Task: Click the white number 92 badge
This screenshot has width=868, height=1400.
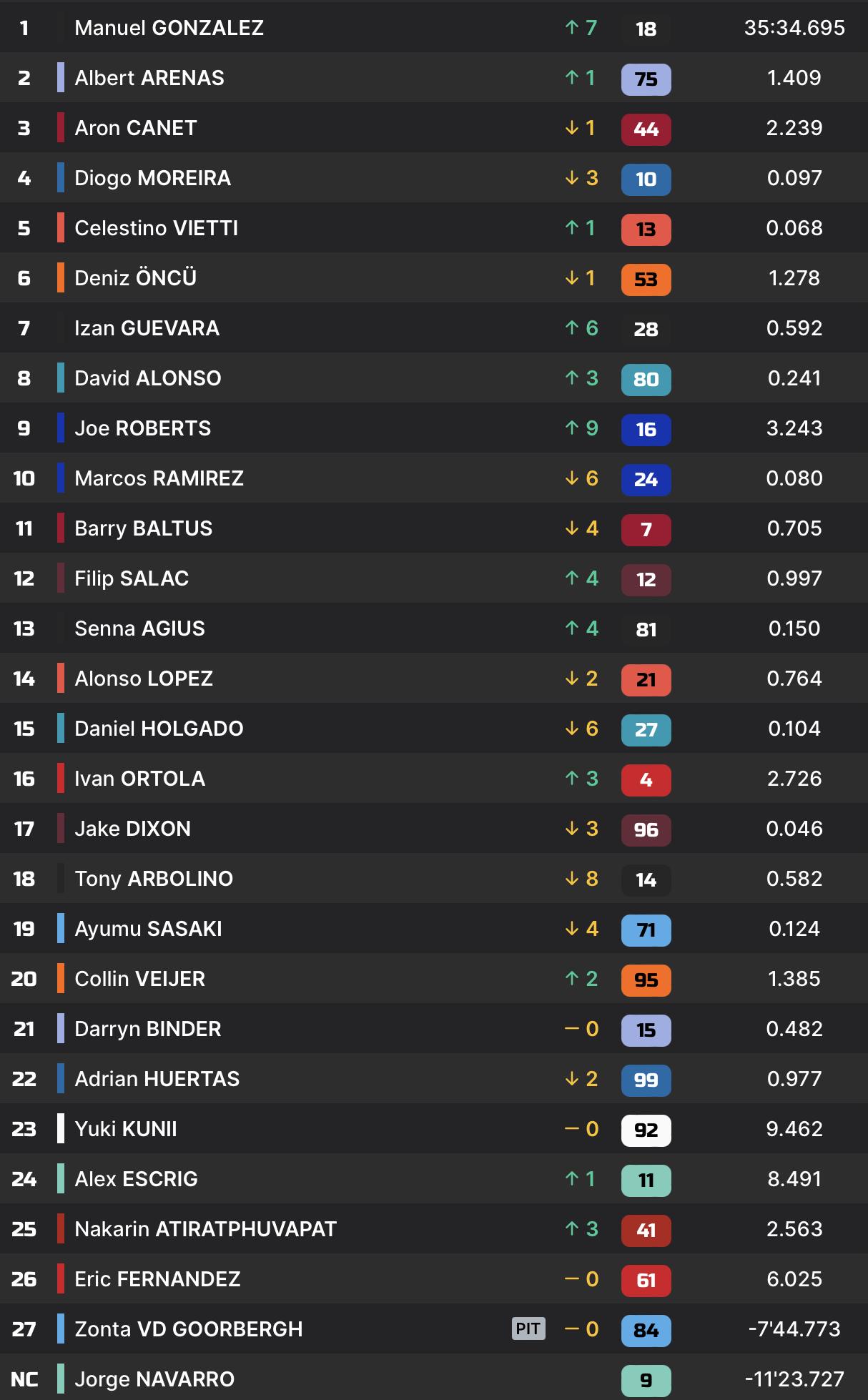Action: (x=646, y=1130)
